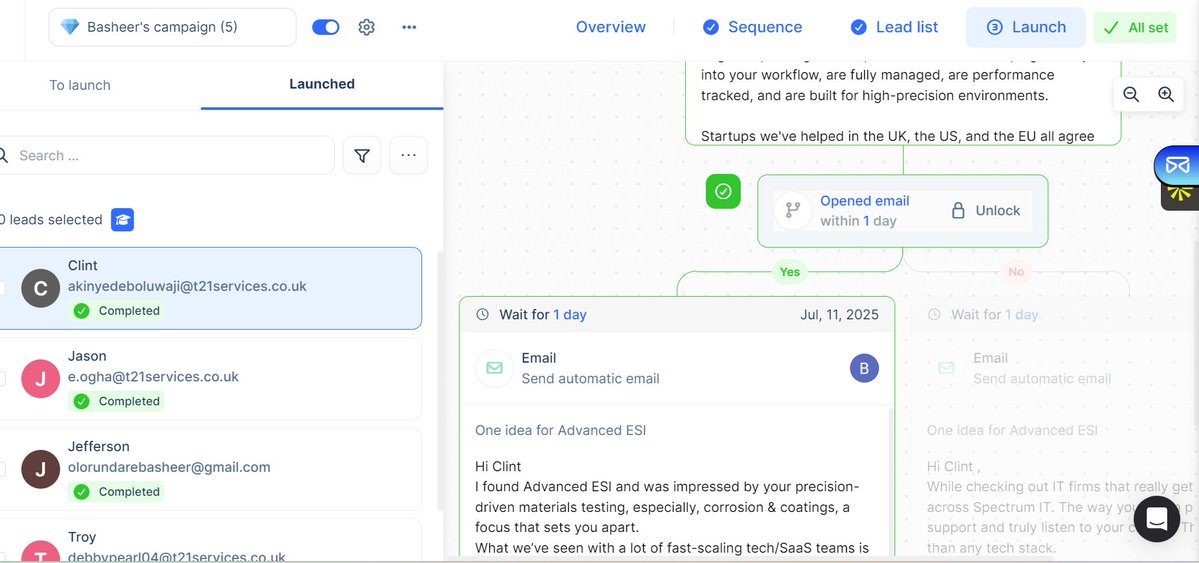The height and width of the screenshot is (563, 1199).
Task: Click the Unlock button on condition
Action: [986, 210]
